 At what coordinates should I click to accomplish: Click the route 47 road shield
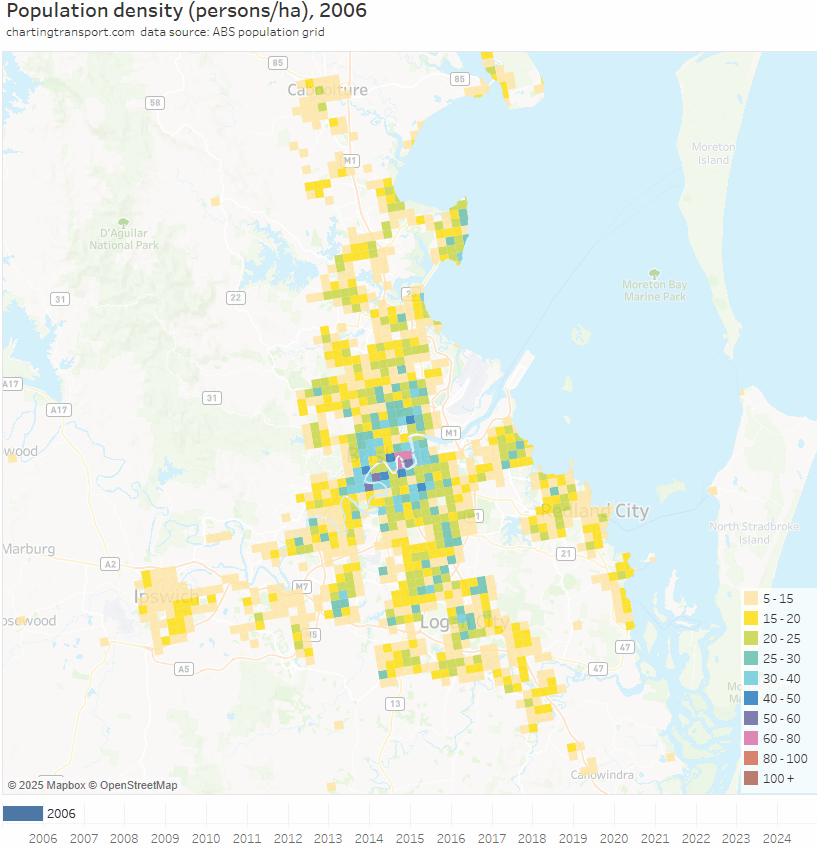[x=598, y=668]
